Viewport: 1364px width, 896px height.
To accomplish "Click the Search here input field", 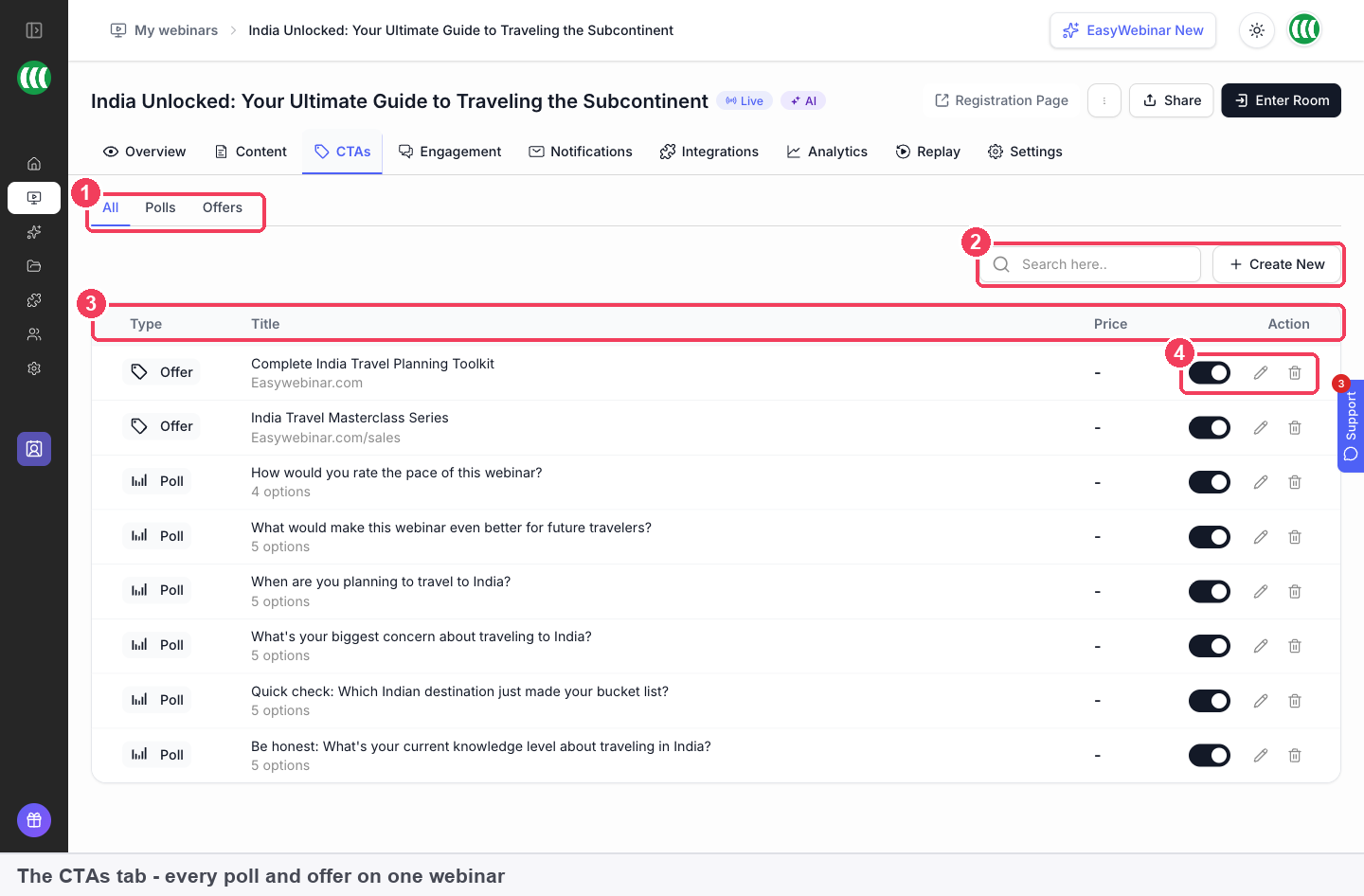I will pyautogui.click(x=1090, y=264).
